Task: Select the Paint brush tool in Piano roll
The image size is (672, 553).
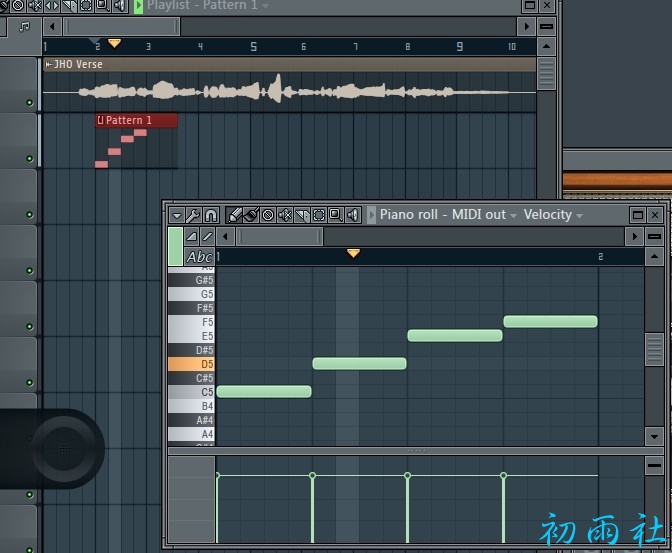Action: (x=251, y=215)
